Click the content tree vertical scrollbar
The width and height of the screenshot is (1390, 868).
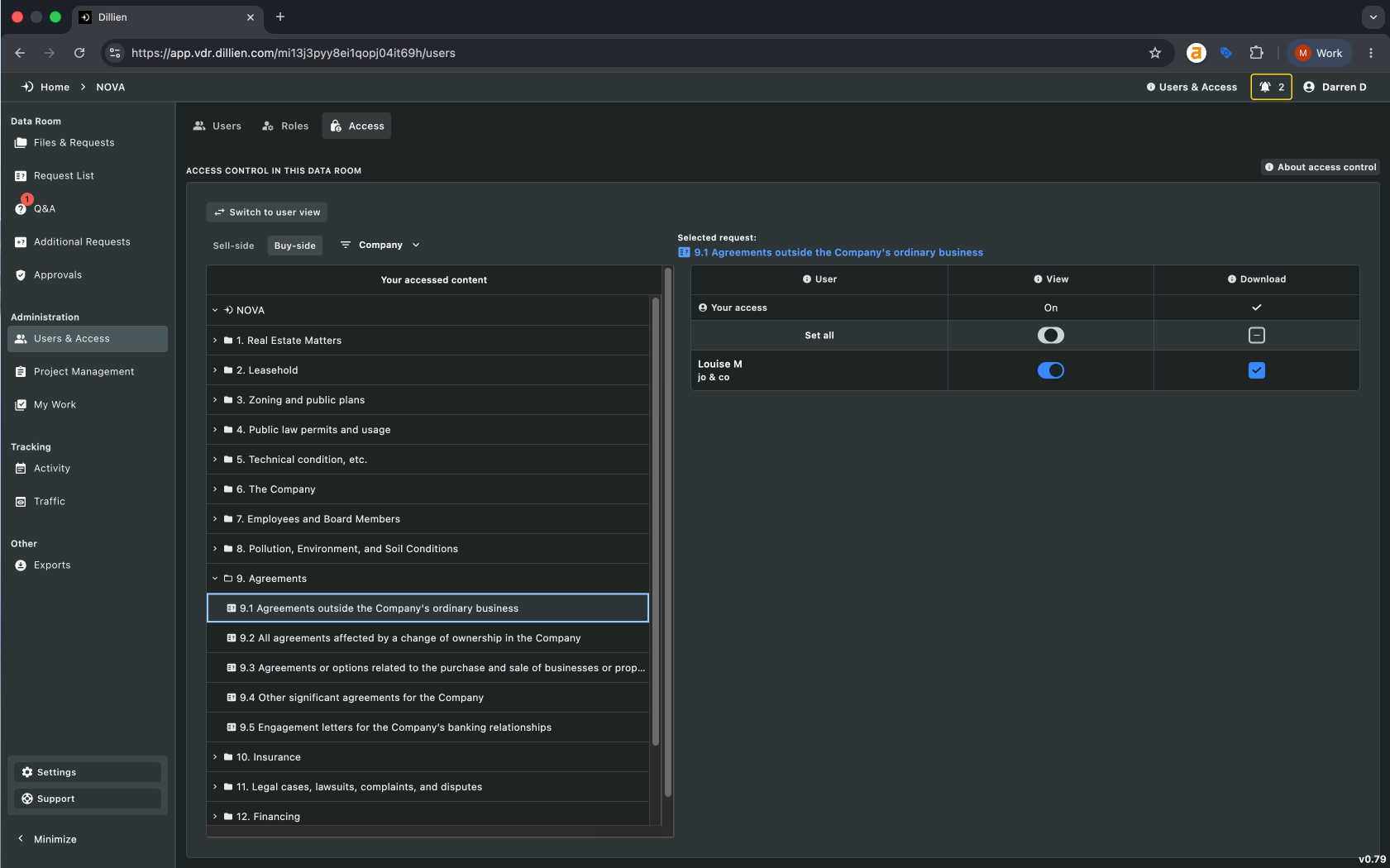[x=656, y=521]
